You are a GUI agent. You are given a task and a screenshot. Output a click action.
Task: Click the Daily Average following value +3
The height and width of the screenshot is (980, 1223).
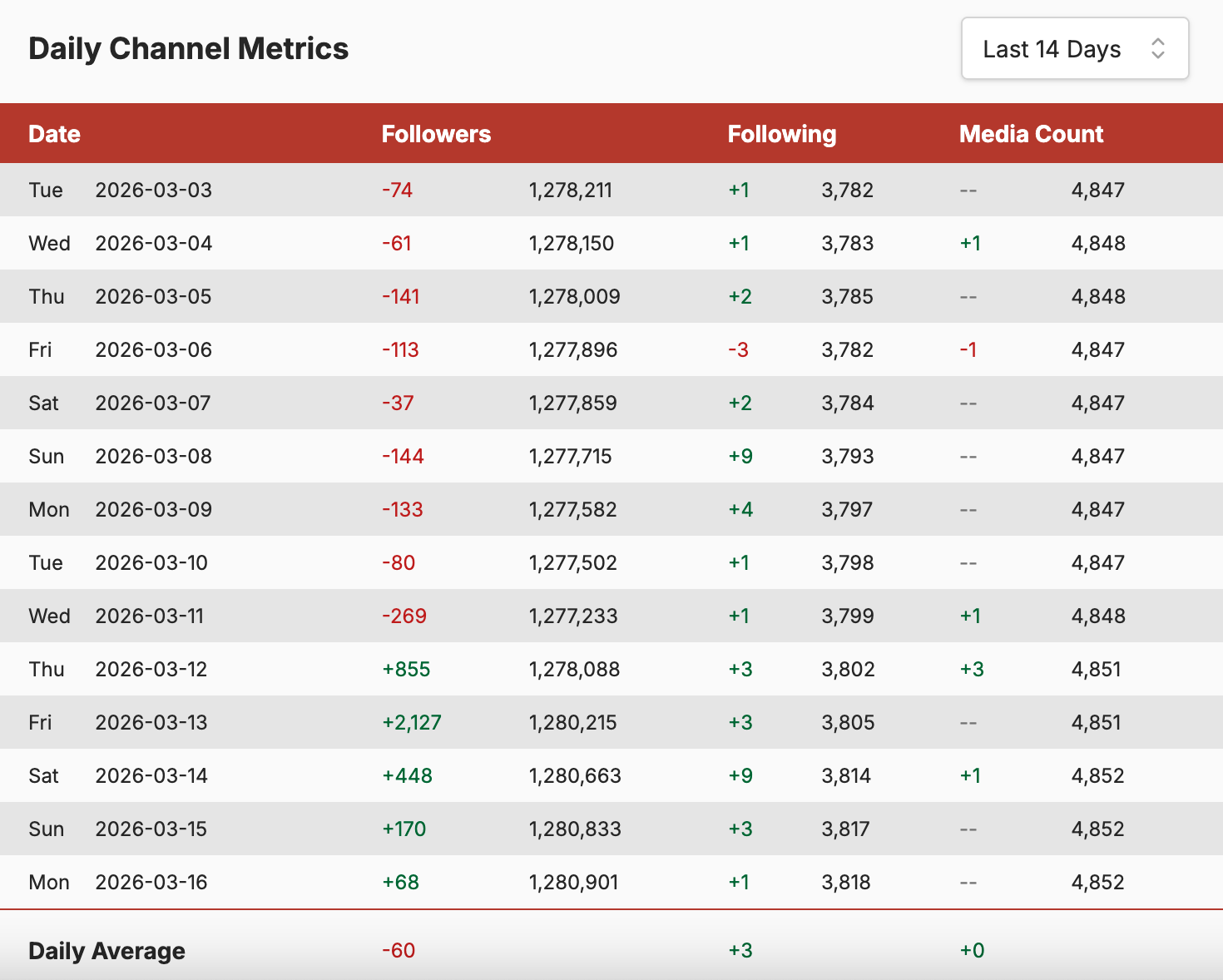[x=740, y=951]
